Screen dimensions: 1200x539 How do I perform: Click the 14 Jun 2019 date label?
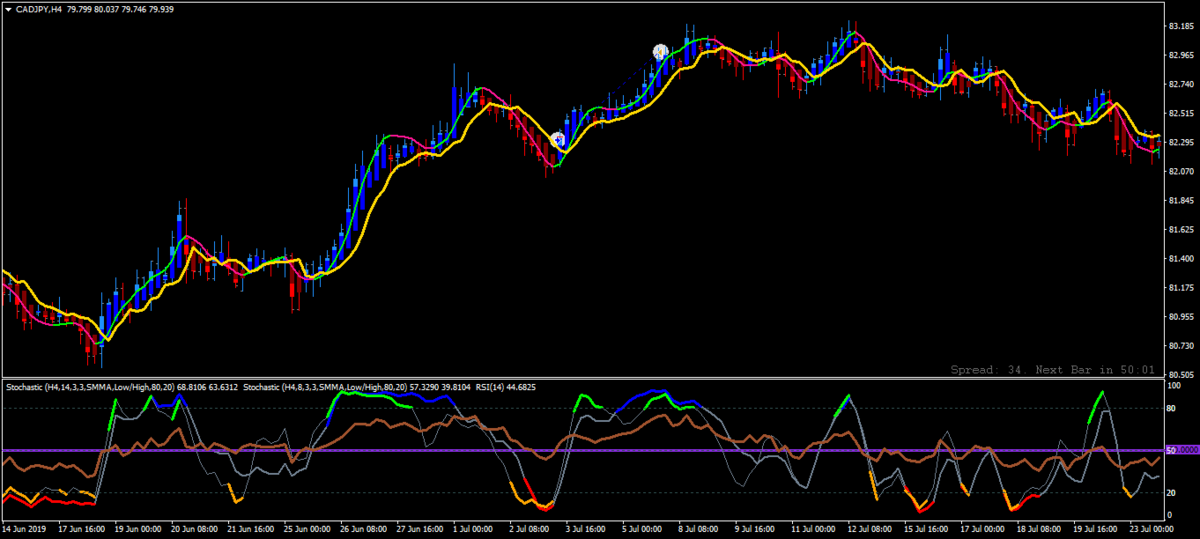pyautogui.click(x=24, y=527)
